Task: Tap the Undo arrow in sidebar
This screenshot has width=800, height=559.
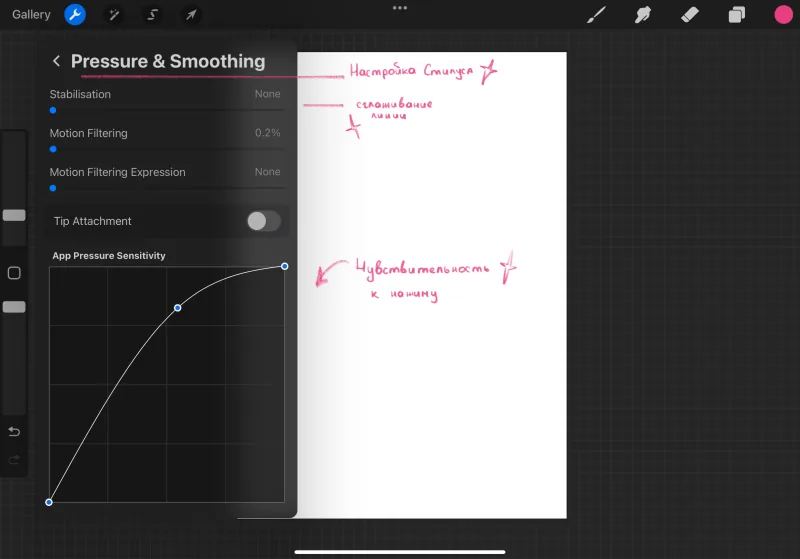Action: coord(14,432)
